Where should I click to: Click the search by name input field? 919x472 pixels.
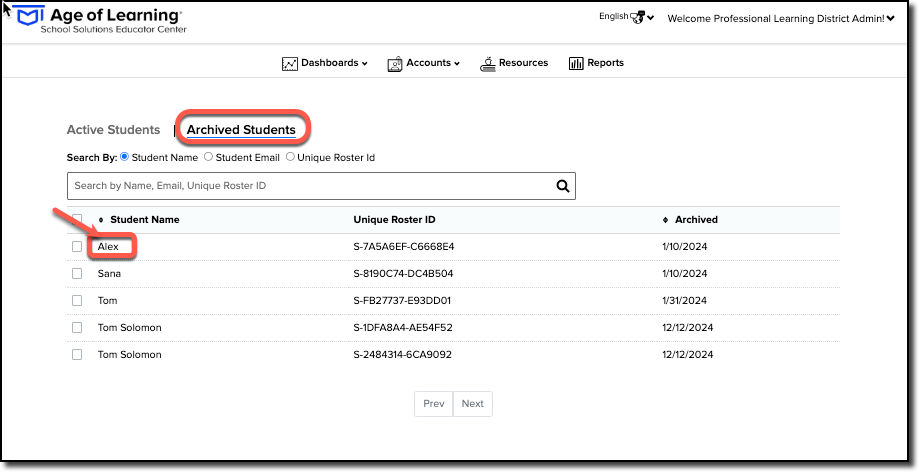point(321,186)
